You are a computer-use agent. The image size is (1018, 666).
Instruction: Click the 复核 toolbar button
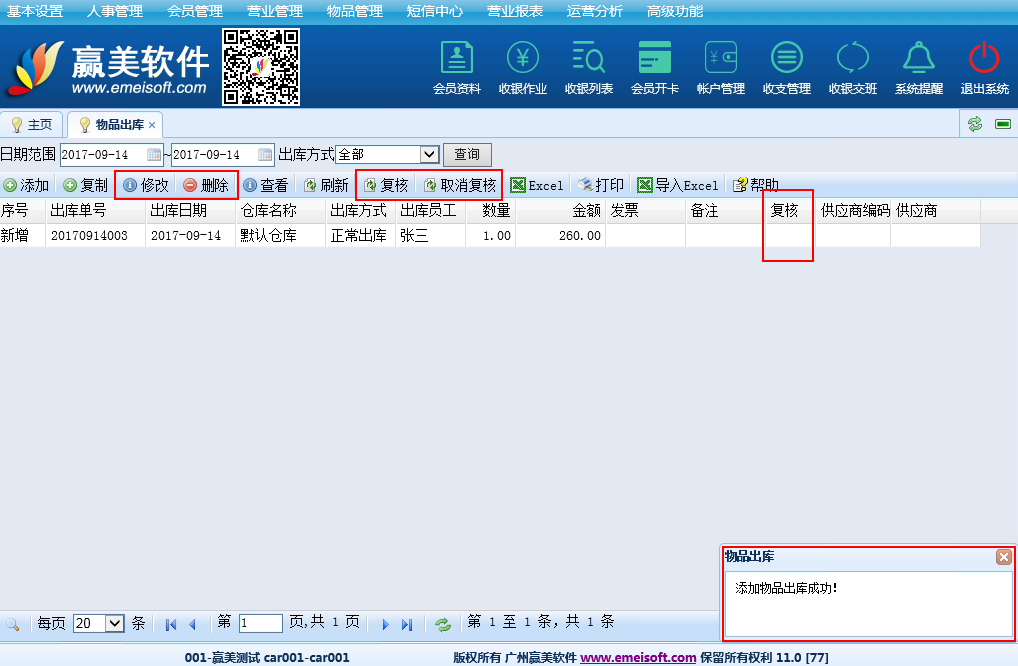(386, 185)
